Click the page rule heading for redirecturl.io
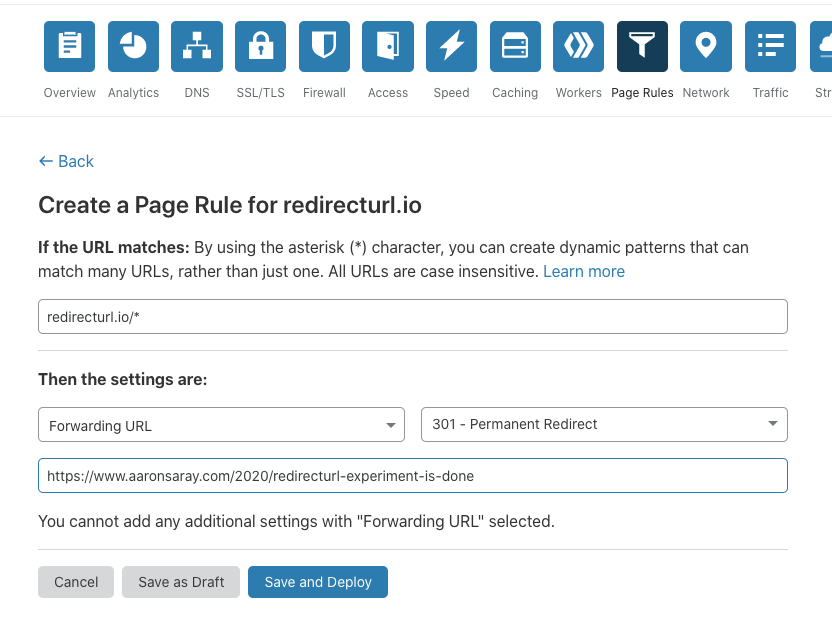The width and height of the screenshot is (832, 622). click(230, 205)
